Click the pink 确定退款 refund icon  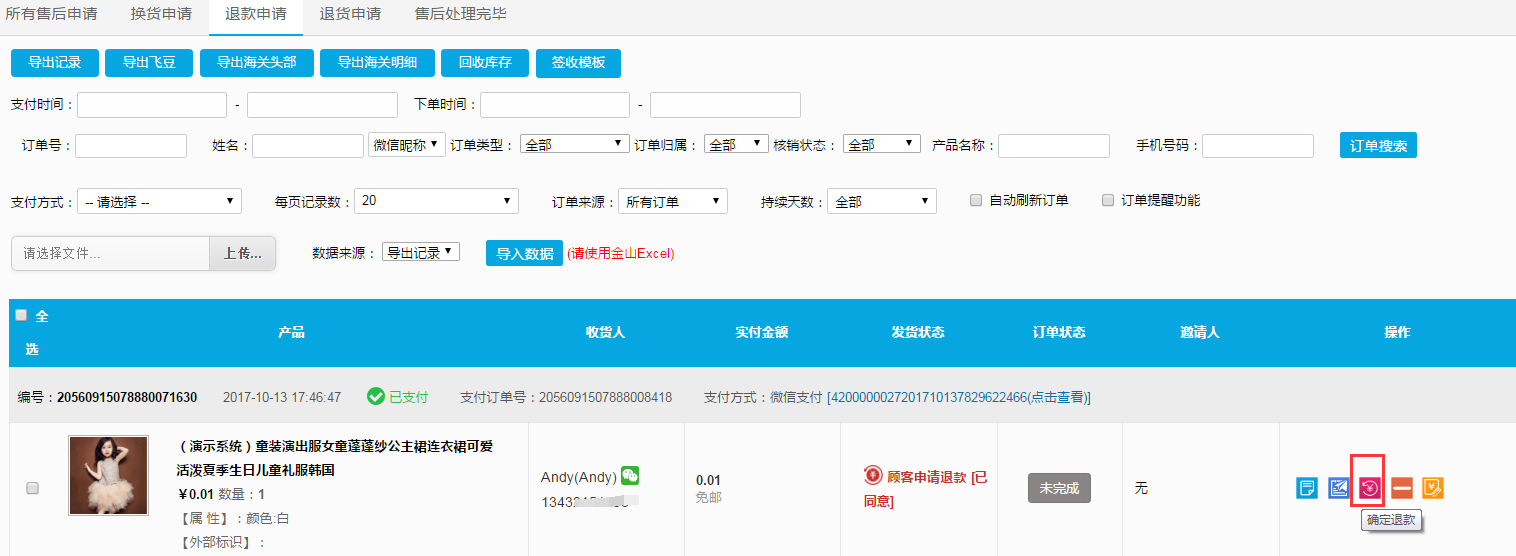click(1370, 488)
